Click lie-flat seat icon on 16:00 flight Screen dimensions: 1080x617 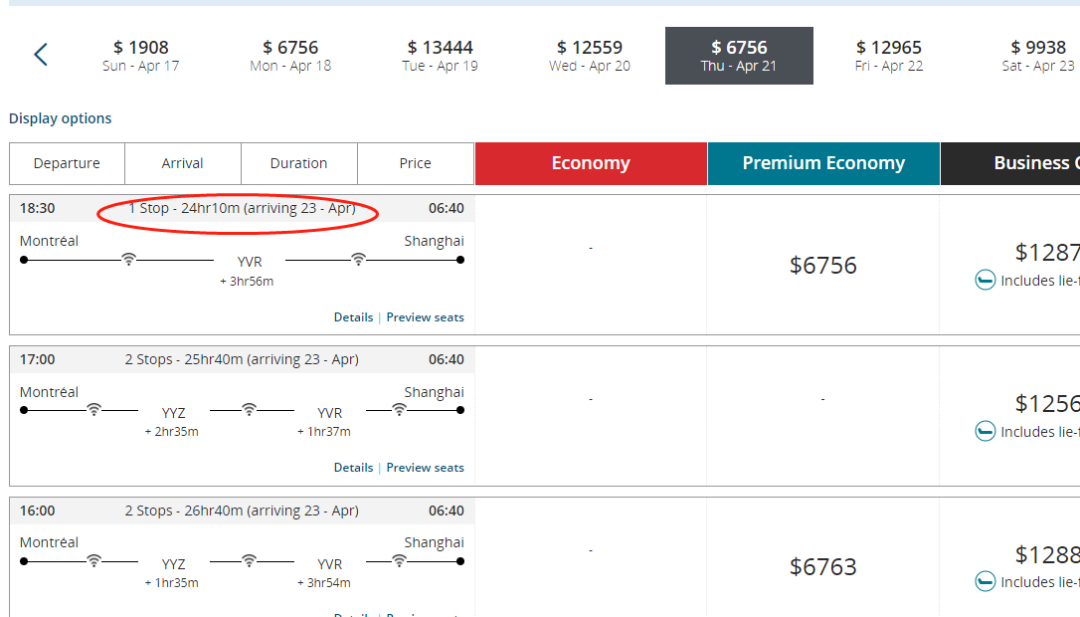985,582
